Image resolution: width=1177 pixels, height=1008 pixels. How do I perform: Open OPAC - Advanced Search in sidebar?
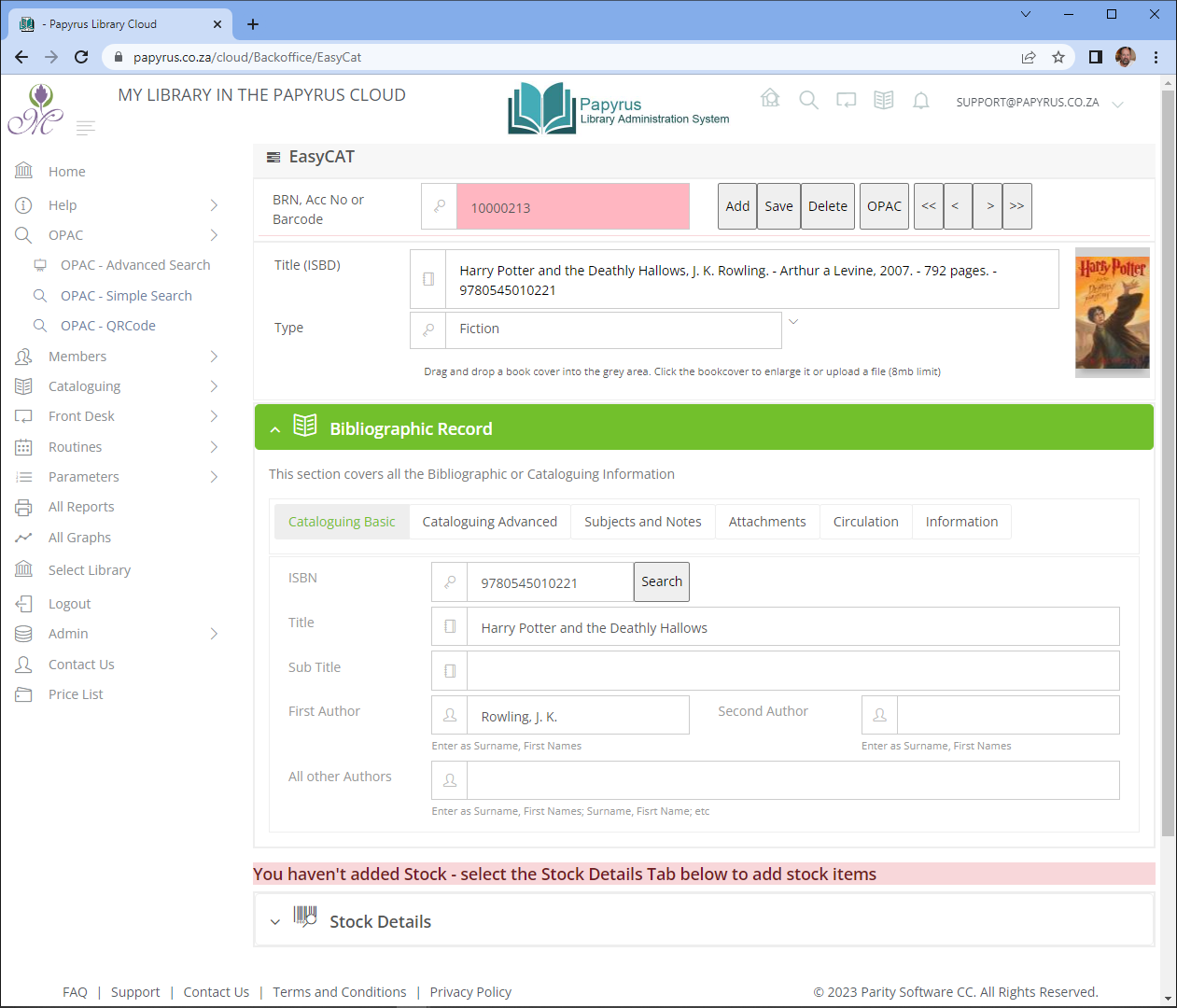coord(135,265)
